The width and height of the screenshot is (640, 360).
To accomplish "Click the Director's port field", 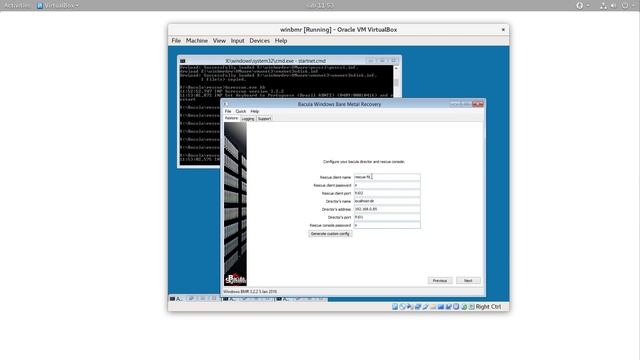I will (x=387, y=217).
